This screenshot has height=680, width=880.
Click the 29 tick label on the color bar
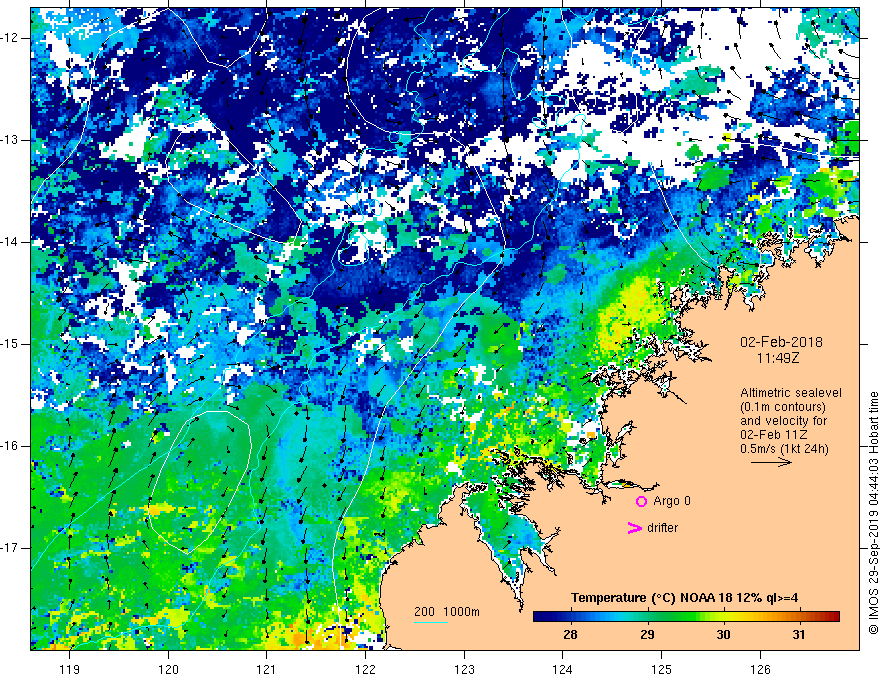[647, 635]
